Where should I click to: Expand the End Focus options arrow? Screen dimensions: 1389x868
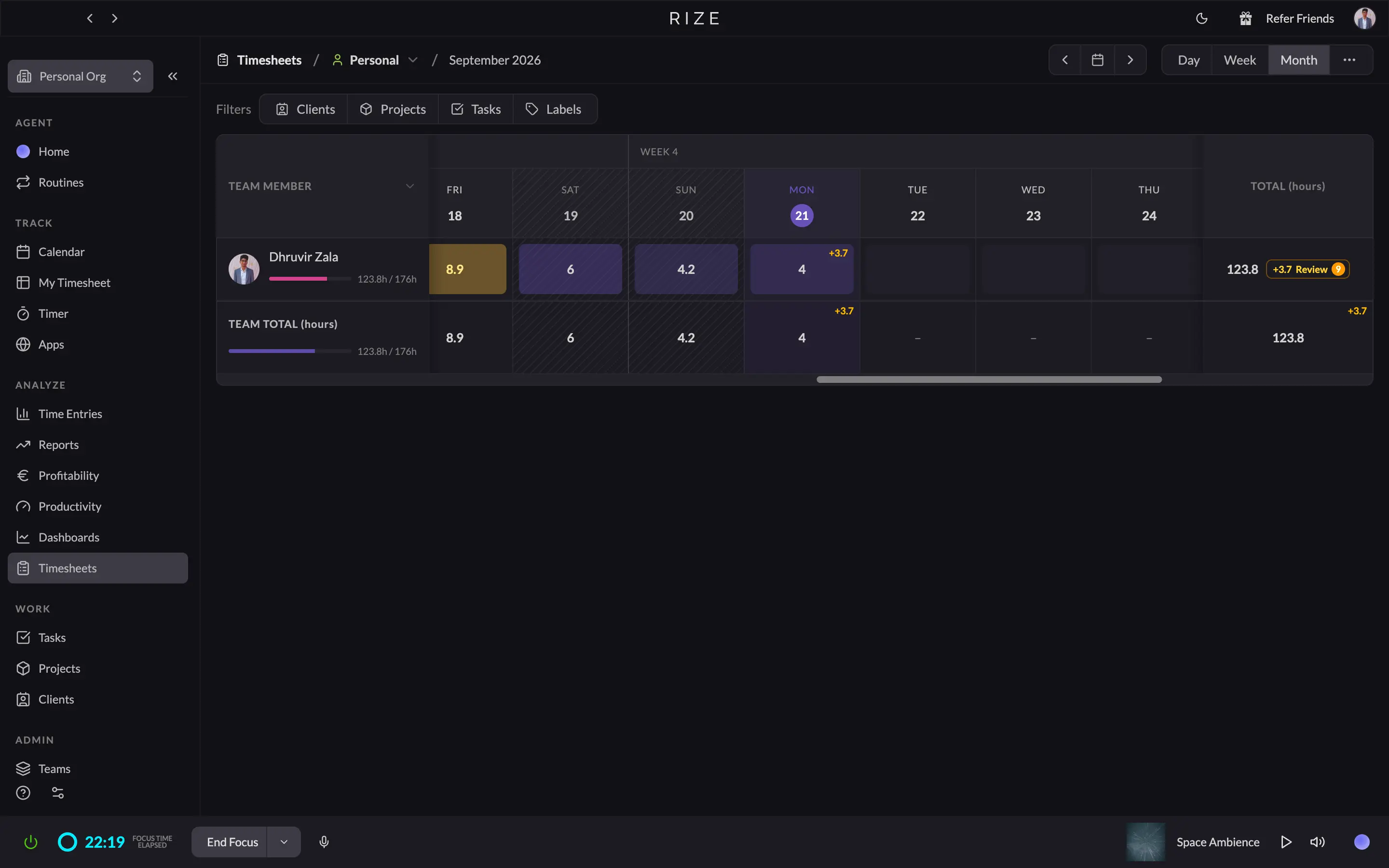[284, 842]
